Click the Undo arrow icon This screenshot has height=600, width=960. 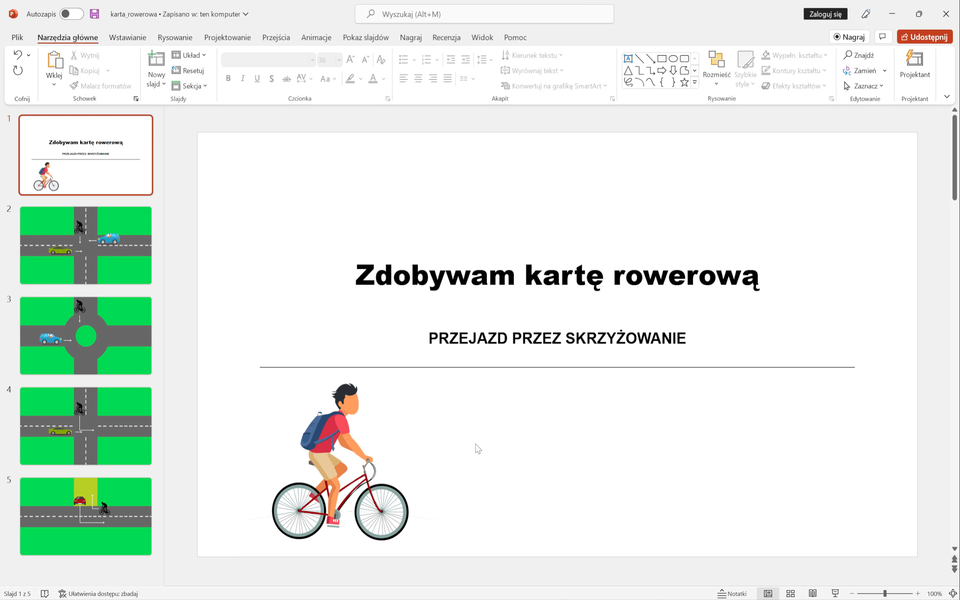pyautogui.click(x=18, y=55)
